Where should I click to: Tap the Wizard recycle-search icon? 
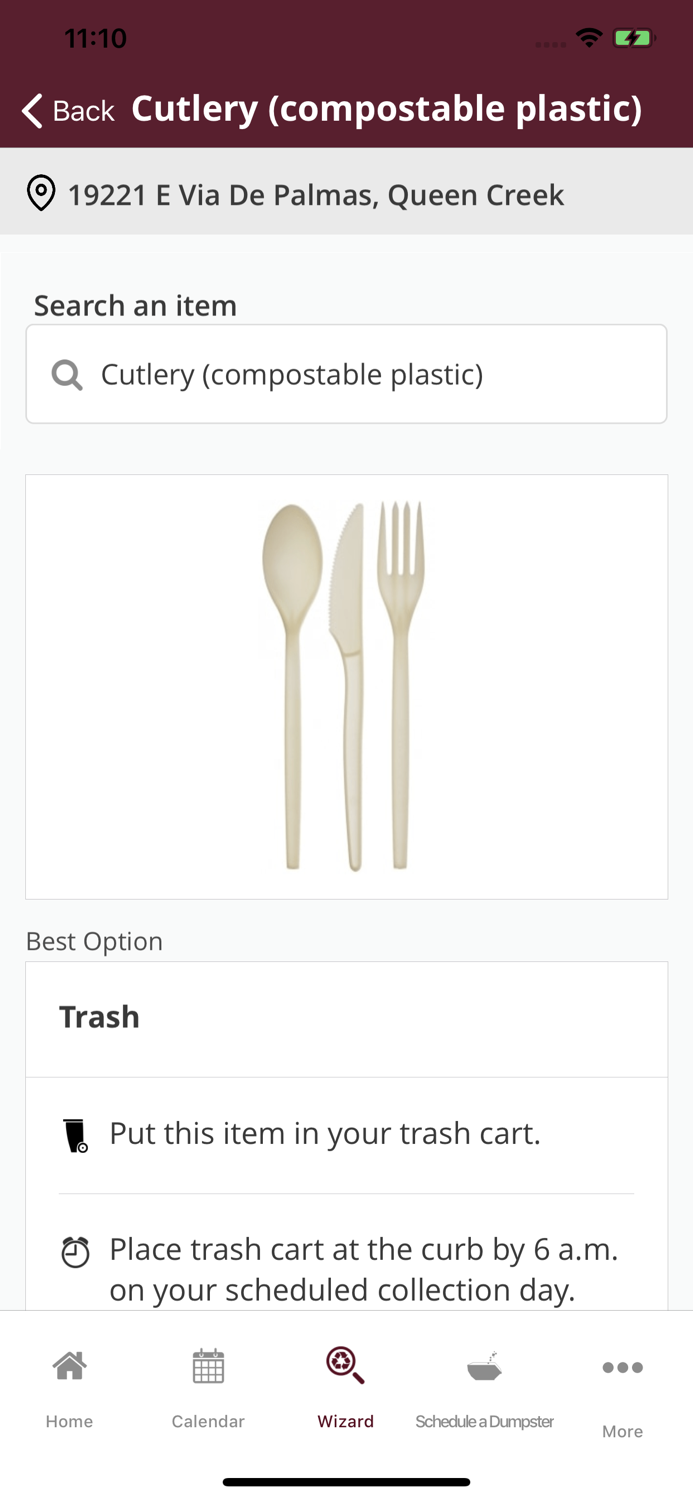pos(345,1365)
